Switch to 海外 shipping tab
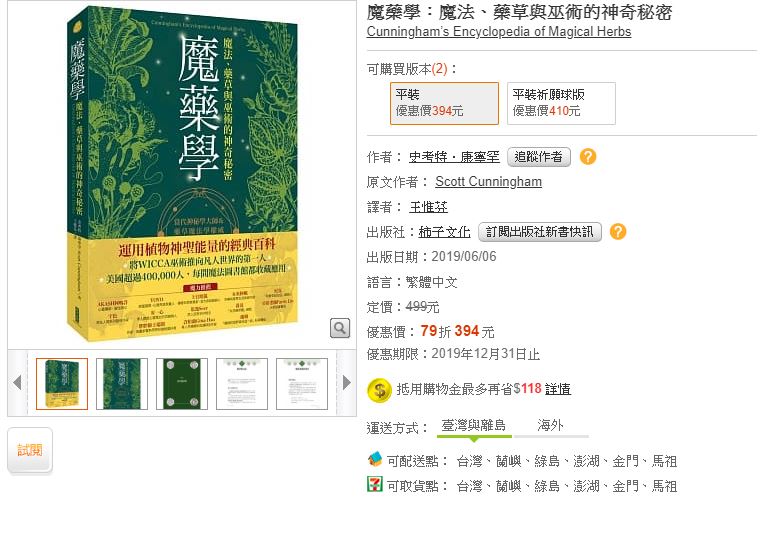This screenshot has height=538, width=763. click(550, 426)
